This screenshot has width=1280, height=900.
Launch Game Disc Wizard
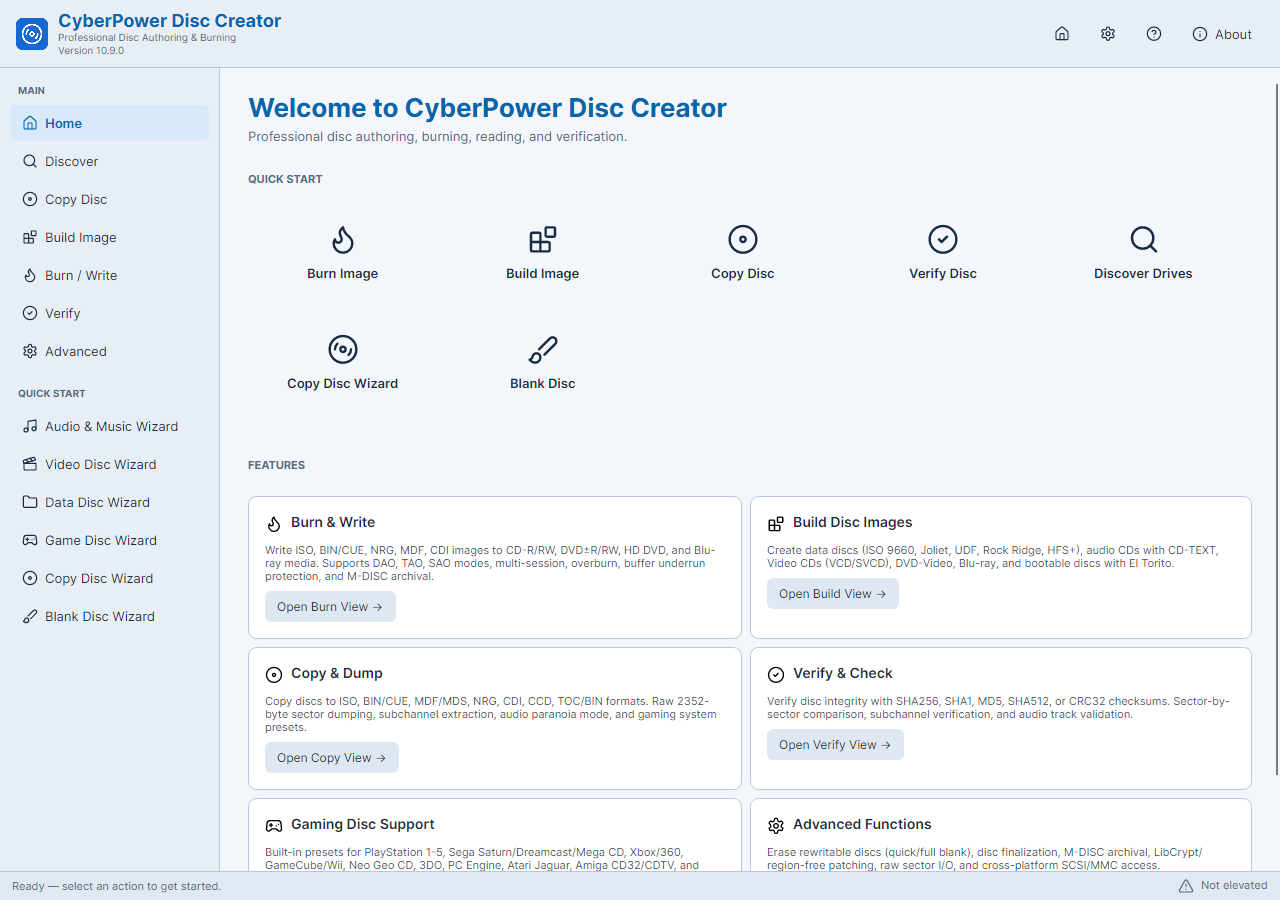pos(110,540)
